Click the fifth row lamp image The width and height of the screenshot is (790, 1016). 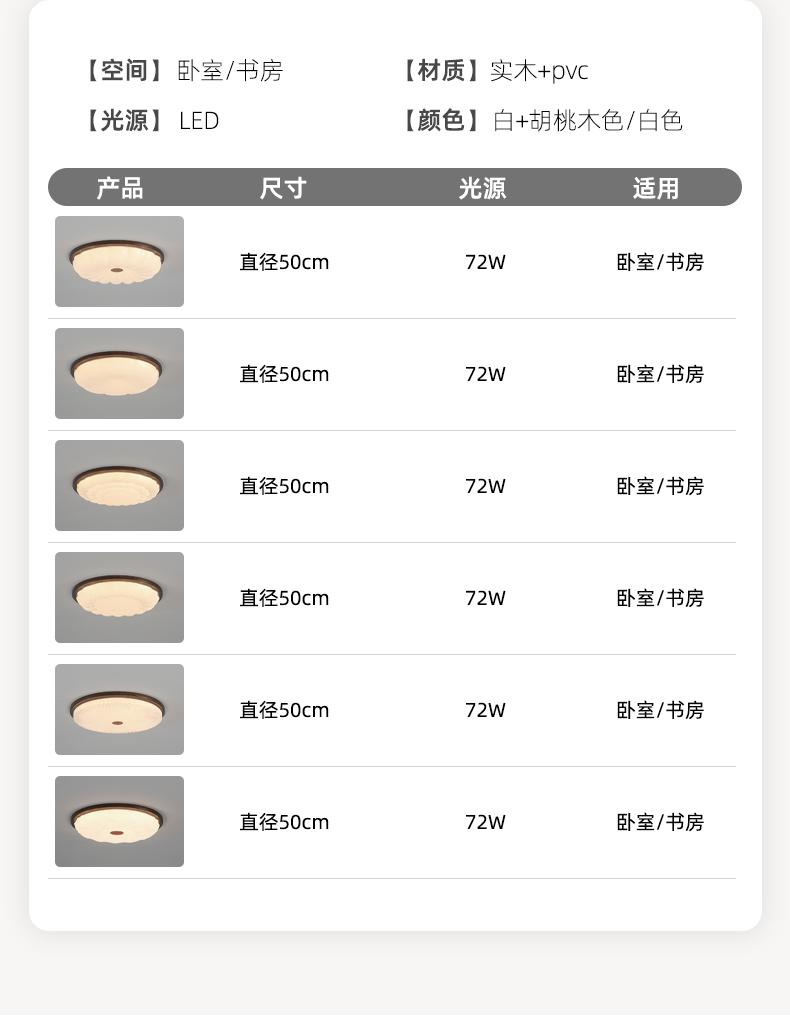[x=119, y=709]
